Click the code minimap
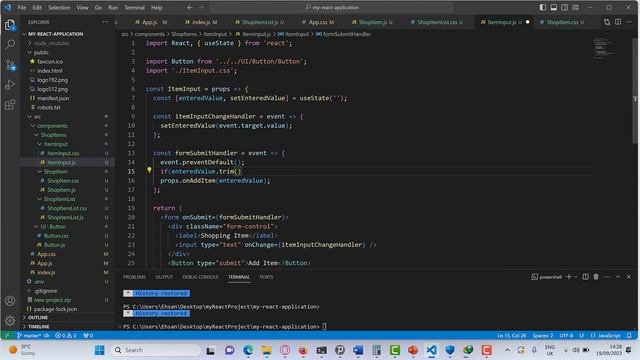Screen dimensions: 640x360 click(x=604, y=48)
